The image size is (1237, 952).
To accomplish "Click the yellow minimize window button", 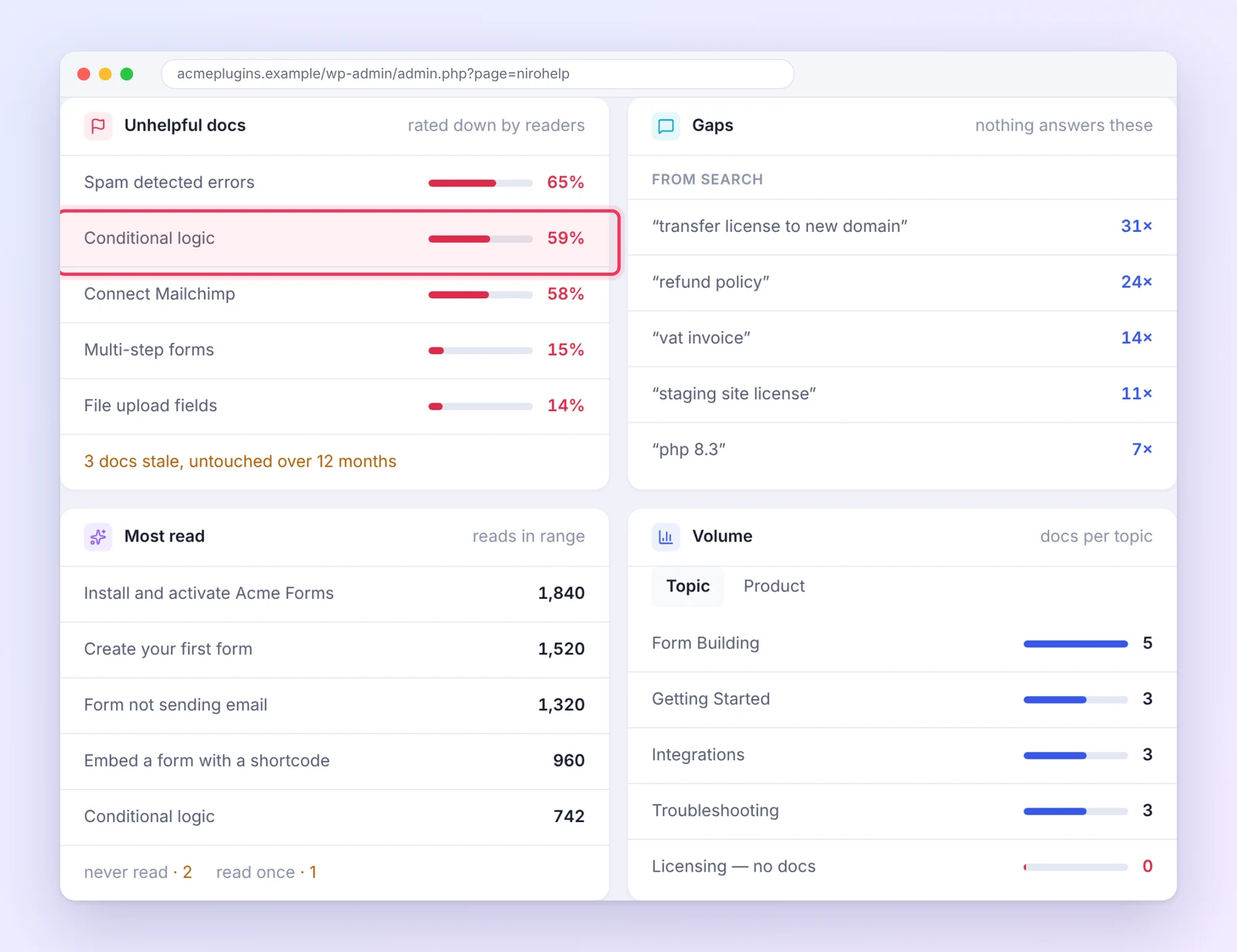I will point(105,74).
